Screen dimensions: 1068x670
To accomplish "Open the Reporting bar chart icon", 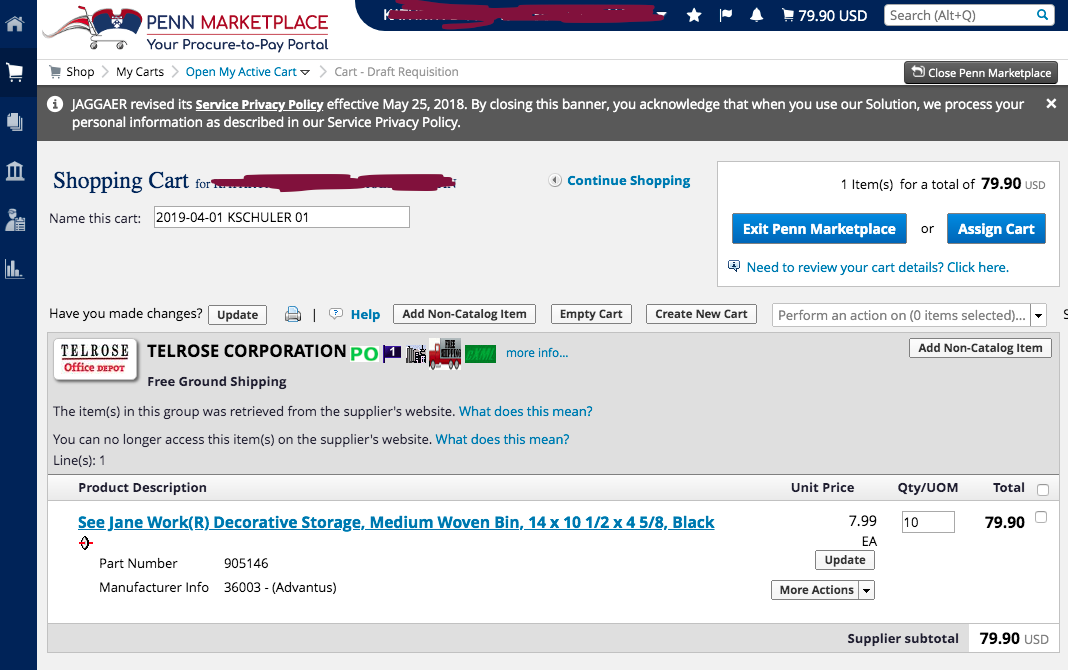I will [14, 269].
